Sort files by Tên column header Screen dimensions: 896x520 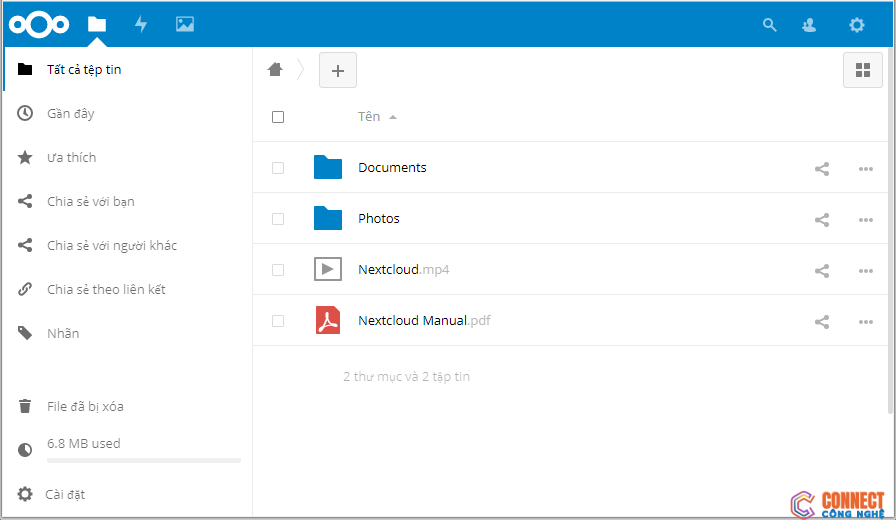[377, 117]
